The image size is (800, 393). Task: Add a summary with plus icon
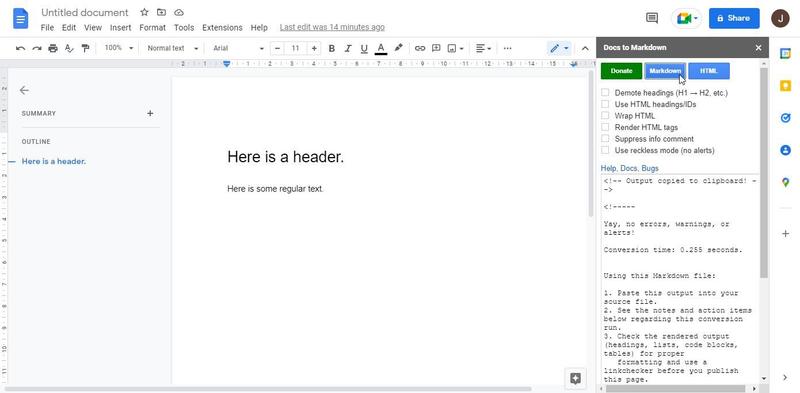tap(150, 113)
